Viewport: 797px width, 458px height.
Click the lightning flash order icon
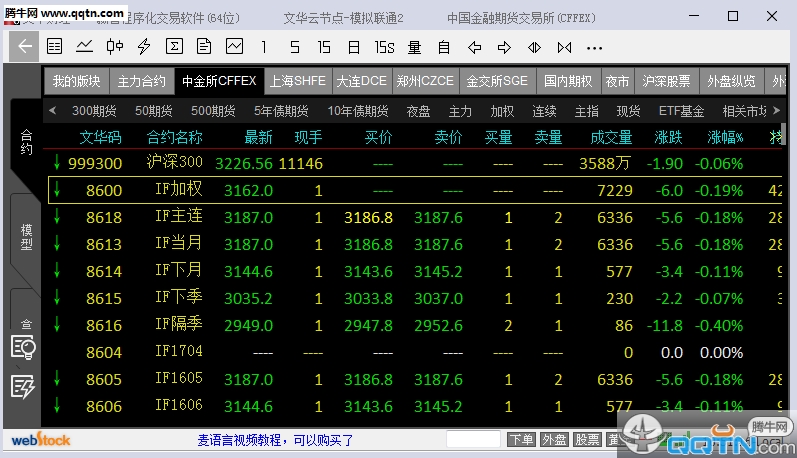[144, 47]
